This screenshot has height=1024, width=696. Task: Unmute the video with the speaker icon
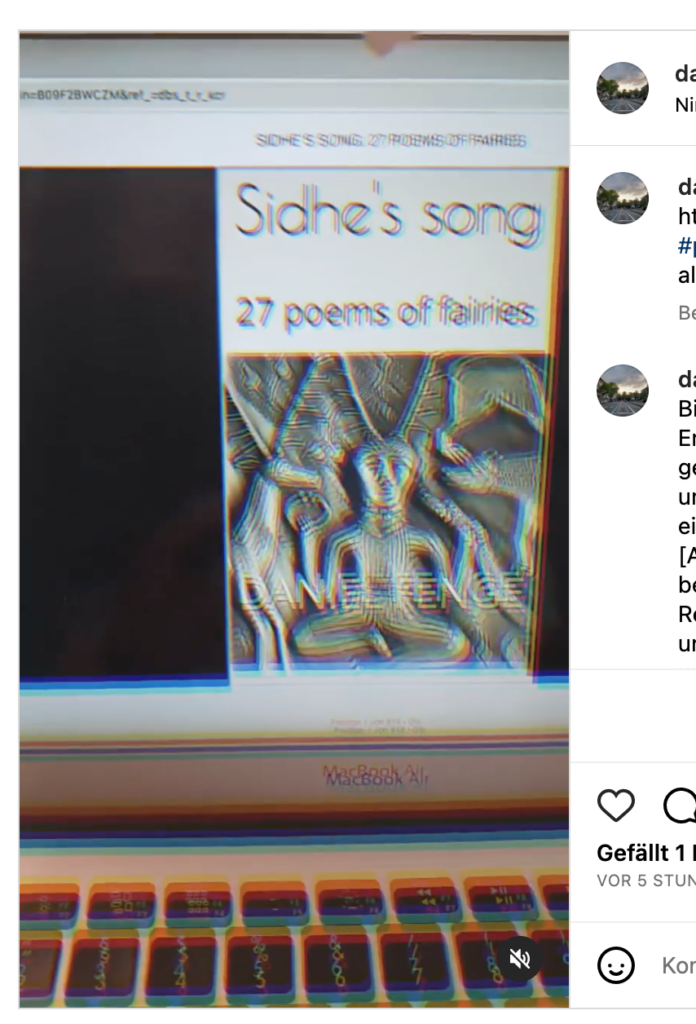[520, 959]
